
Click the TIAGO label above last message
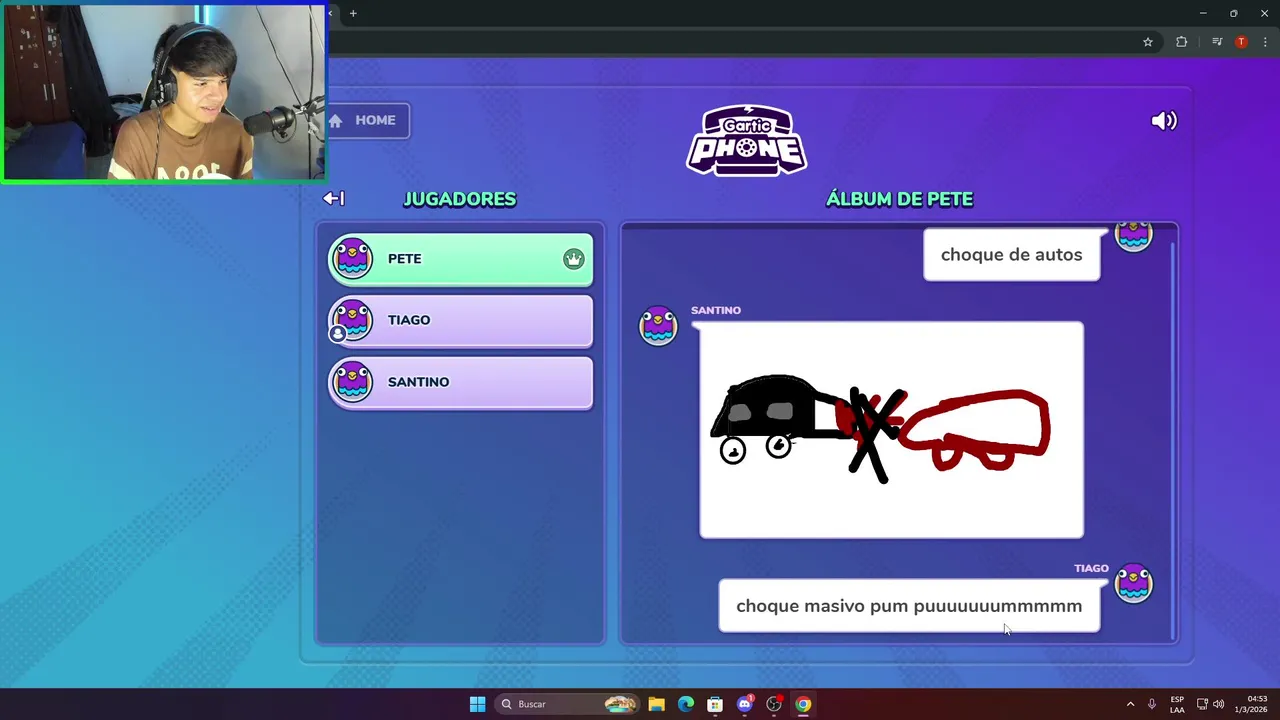1091,568
